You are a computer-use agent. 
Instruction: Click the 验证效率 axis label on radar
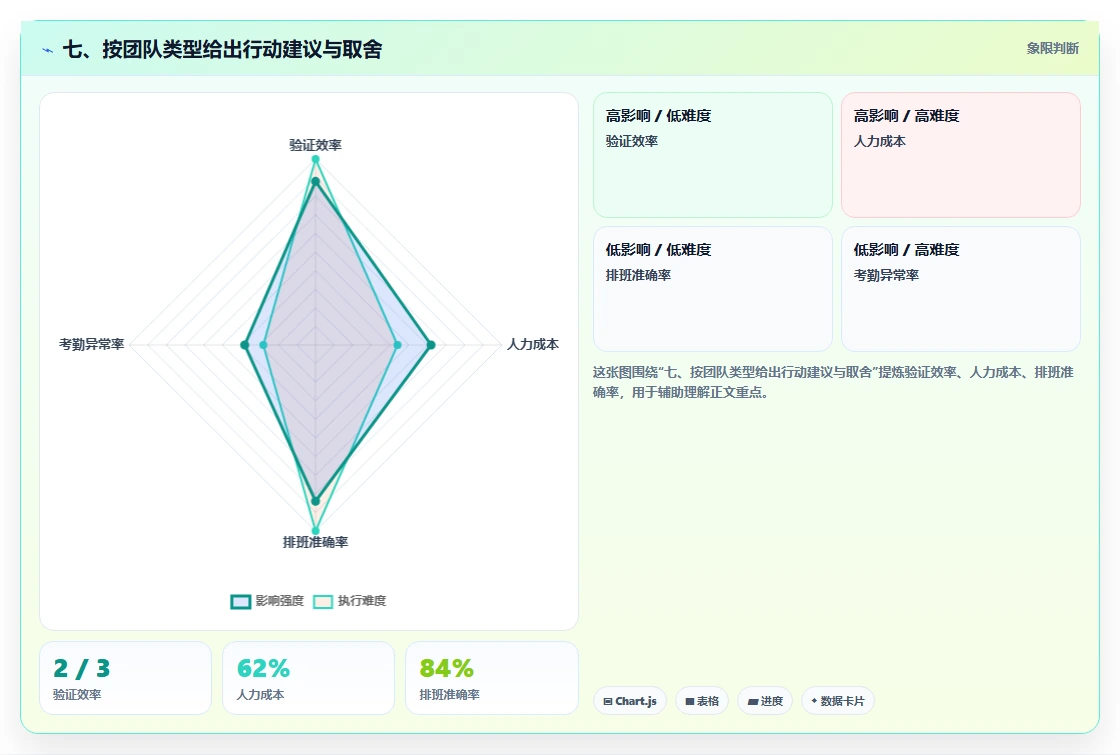(x=316, y=145)
